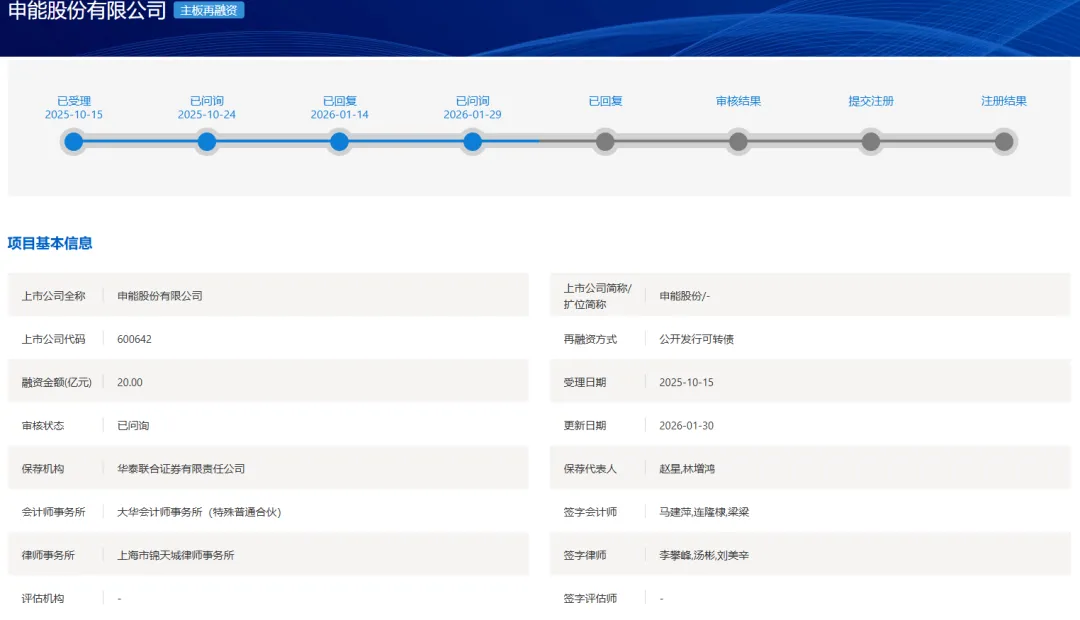Click the gray 审核结果 timeline node
Viewport: 1080px width, 620px height.
(x=738, y=142)
